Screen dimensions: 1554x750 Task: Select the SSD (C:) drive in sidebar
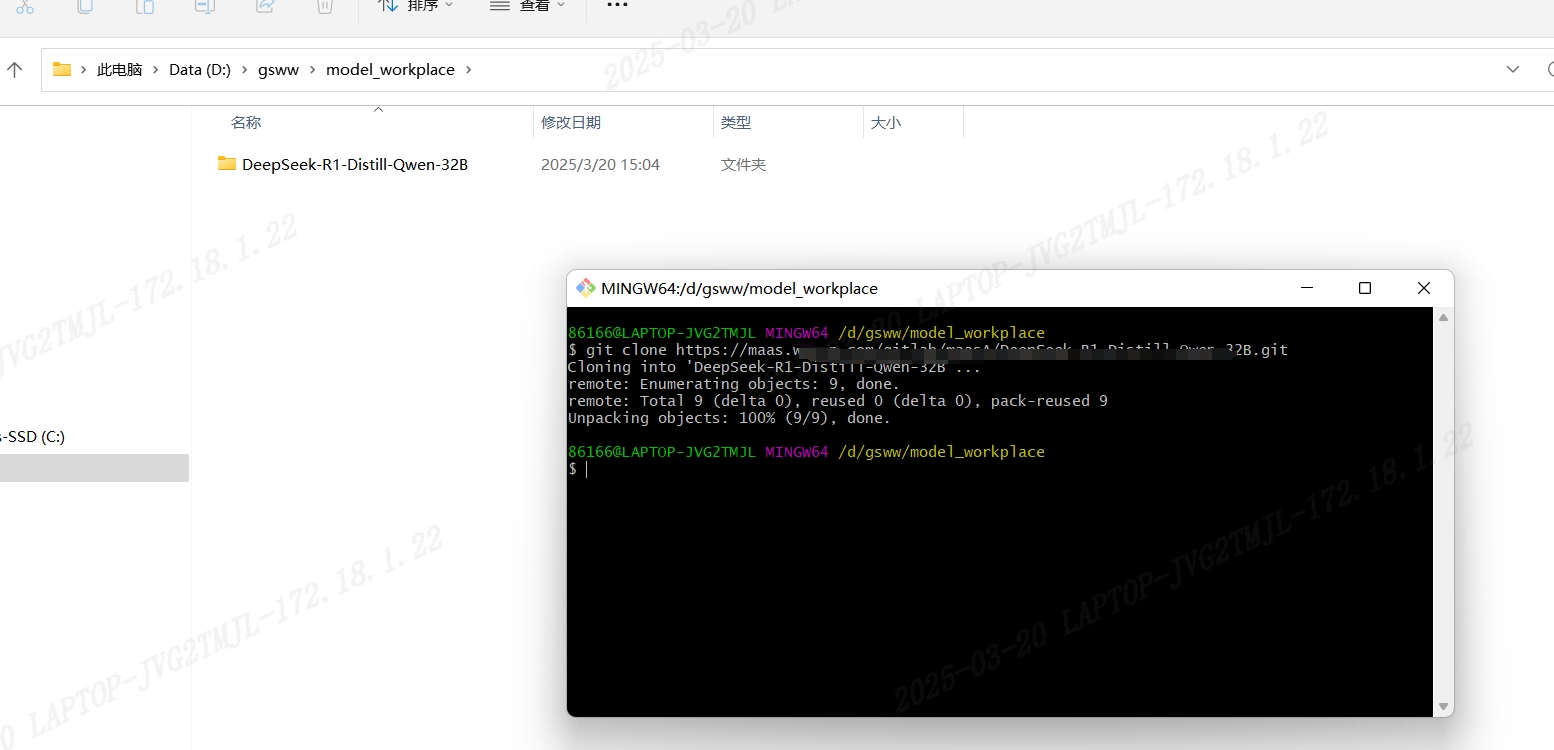coord(33,436)
